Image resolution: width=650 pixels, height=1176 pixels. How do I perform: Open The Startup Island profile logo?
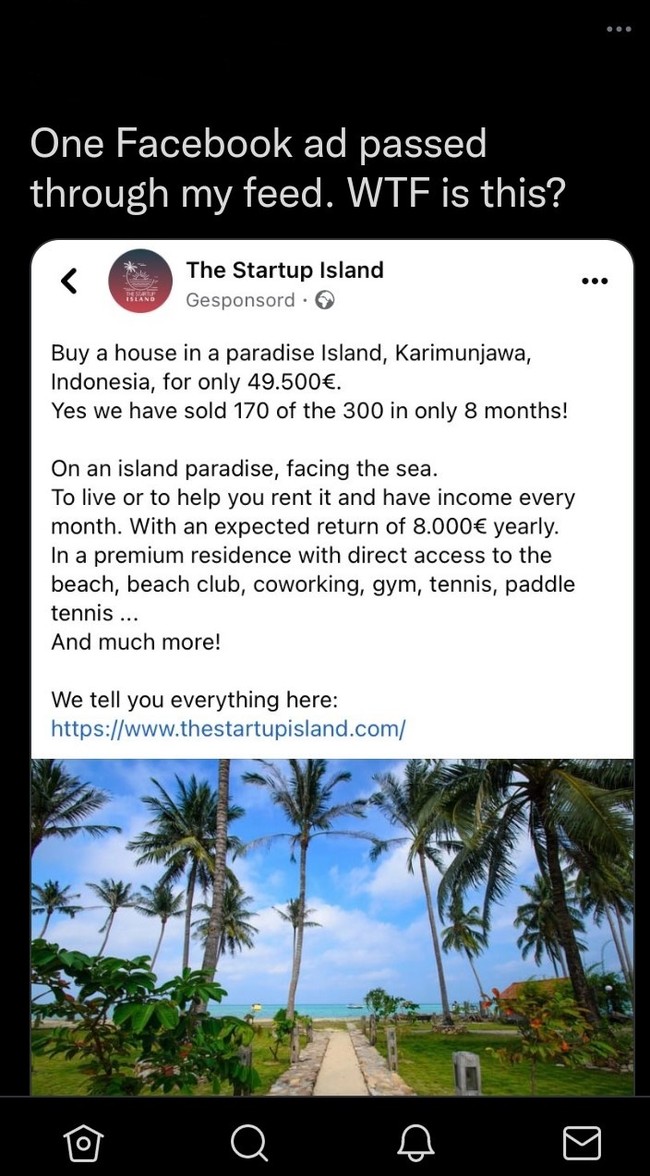tap(140, 281)
